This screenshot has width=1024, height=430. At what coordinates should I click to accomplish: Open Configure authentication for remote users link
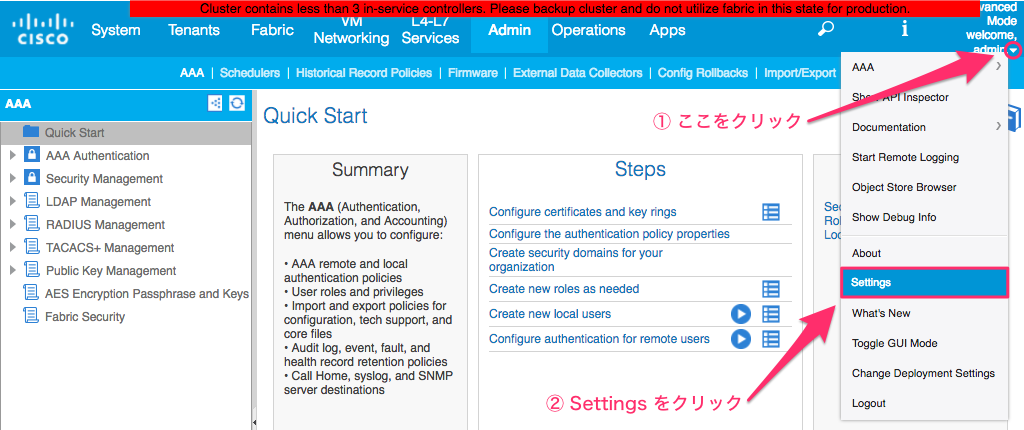pyautogui.click(x=600, y=339)
